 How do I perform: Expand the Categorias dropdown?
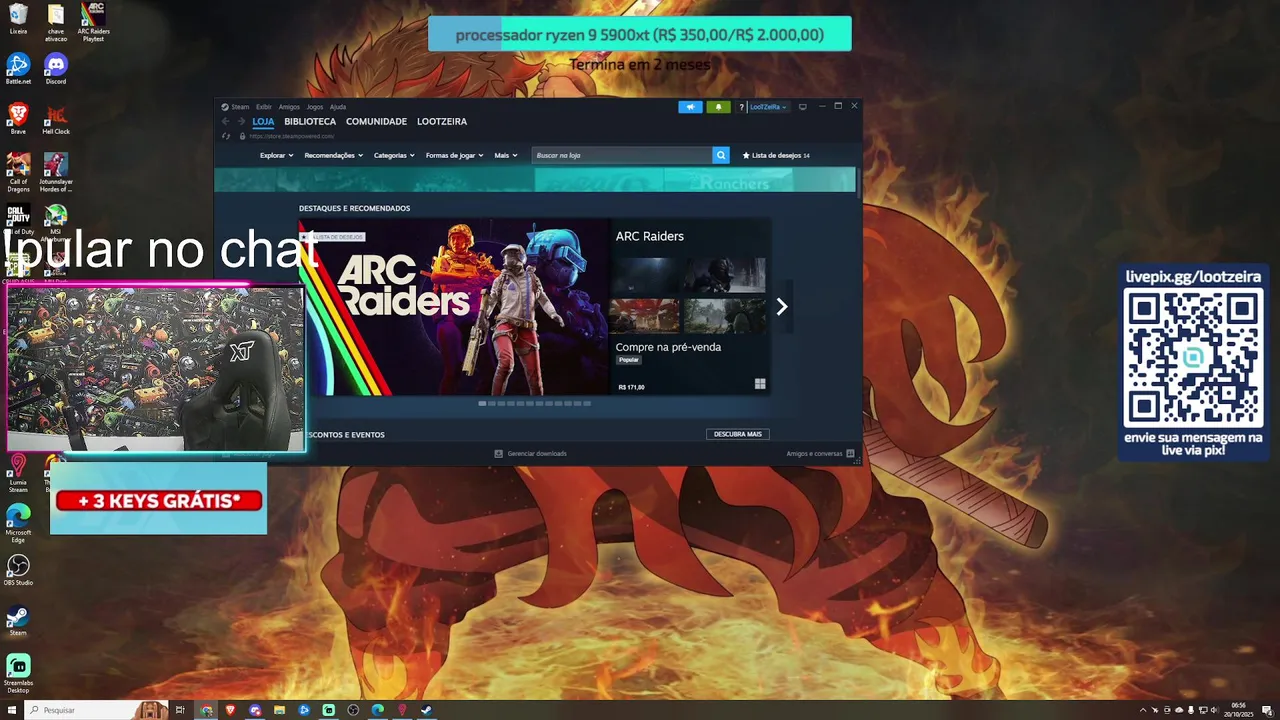394,155
